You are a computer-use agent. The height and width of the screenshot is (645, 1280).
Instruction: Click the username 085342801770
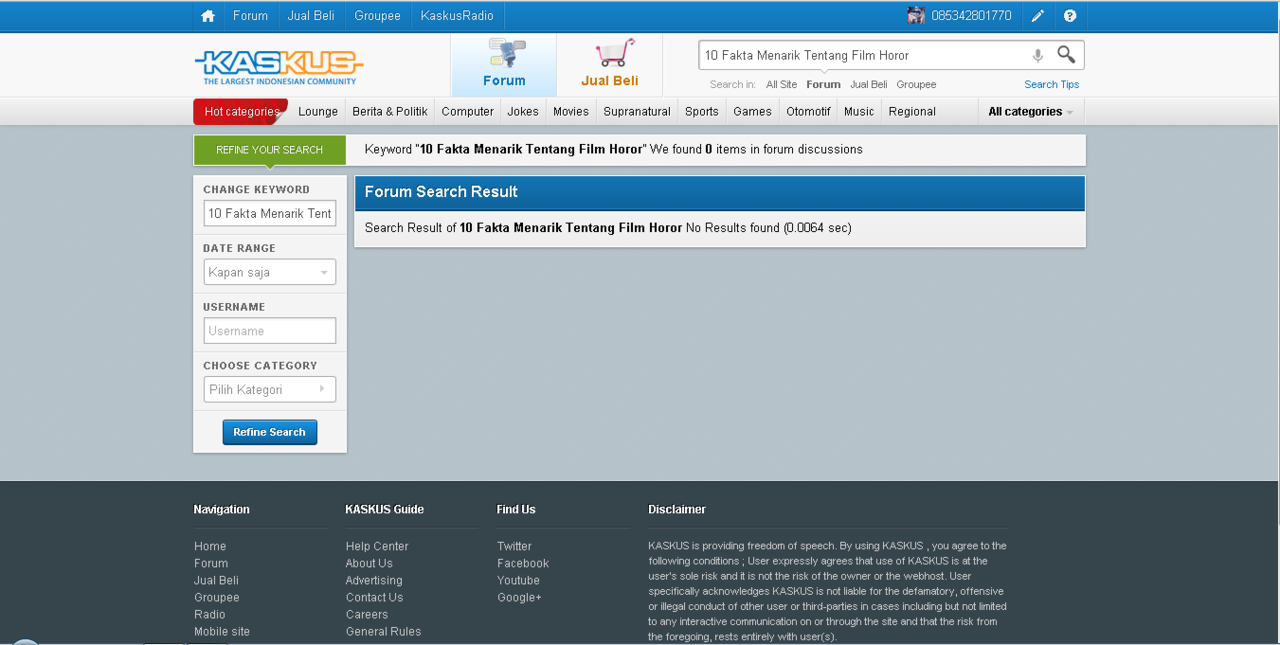click(x=971, y=16)
